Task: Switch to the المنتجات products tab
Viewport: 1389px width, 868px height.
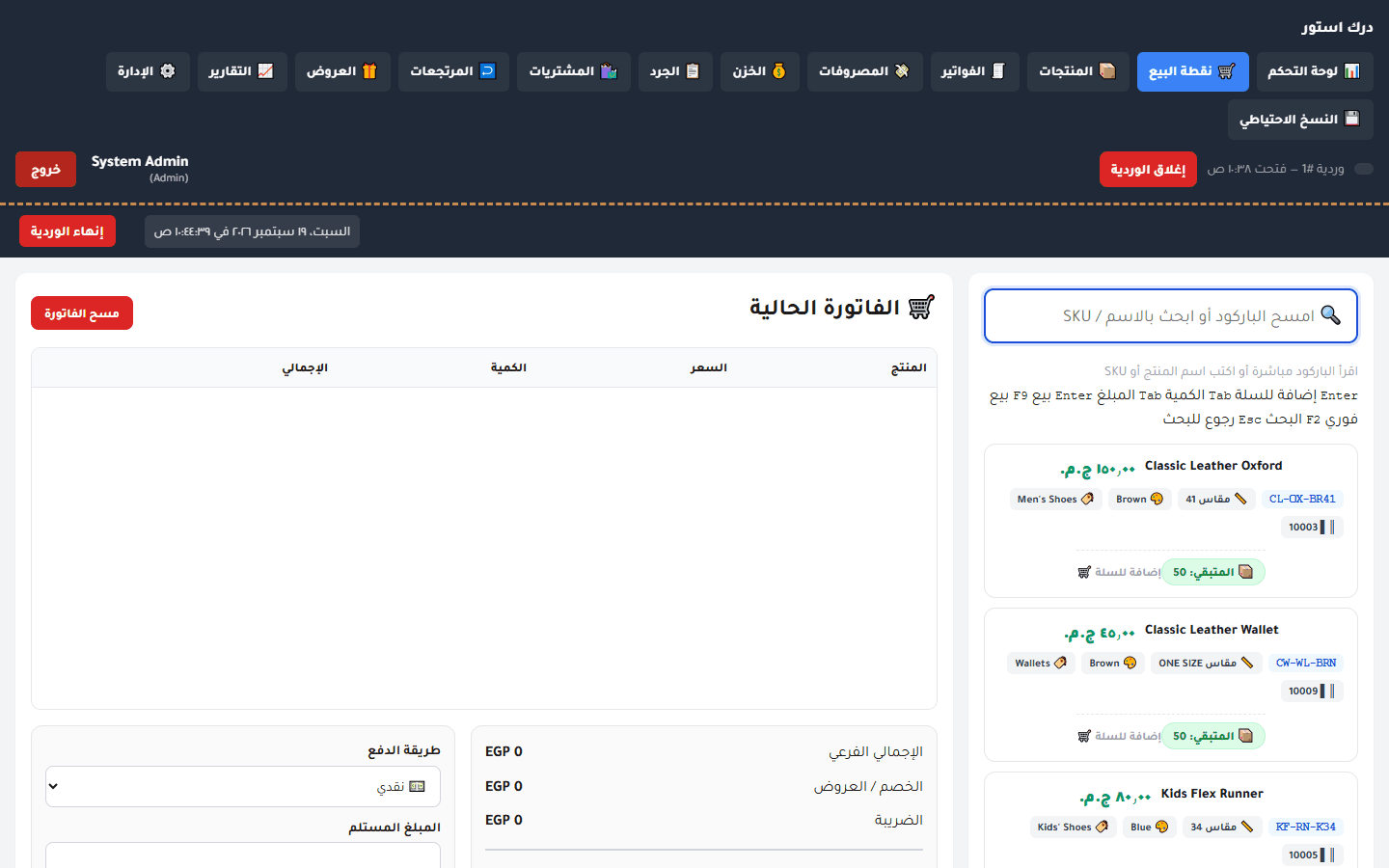Action: pyautogui.click(x=1077, y=71)
